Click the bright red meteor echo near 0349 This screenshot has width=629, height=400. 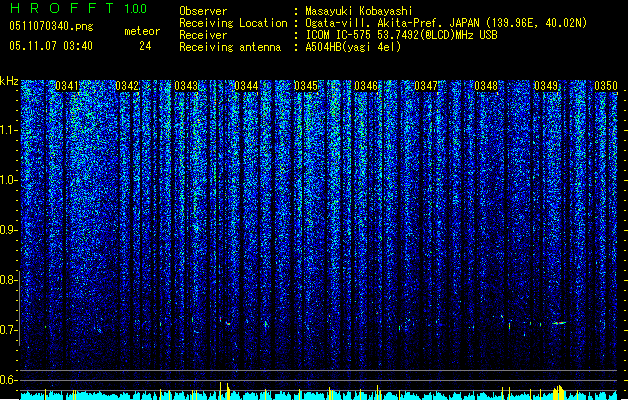[559, 323]
